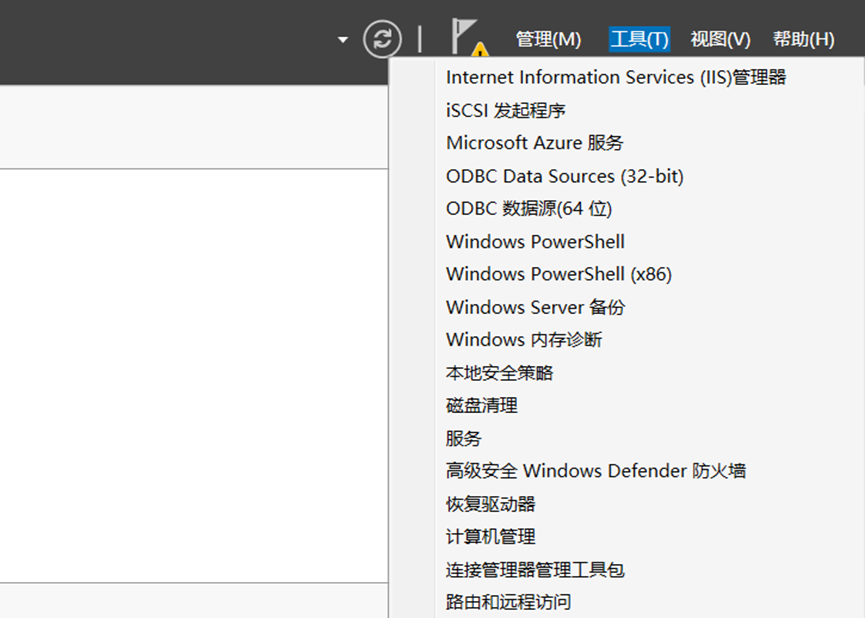
Task: Expand the small dropdown arrow beside refresh
Action: coord(343,40)
